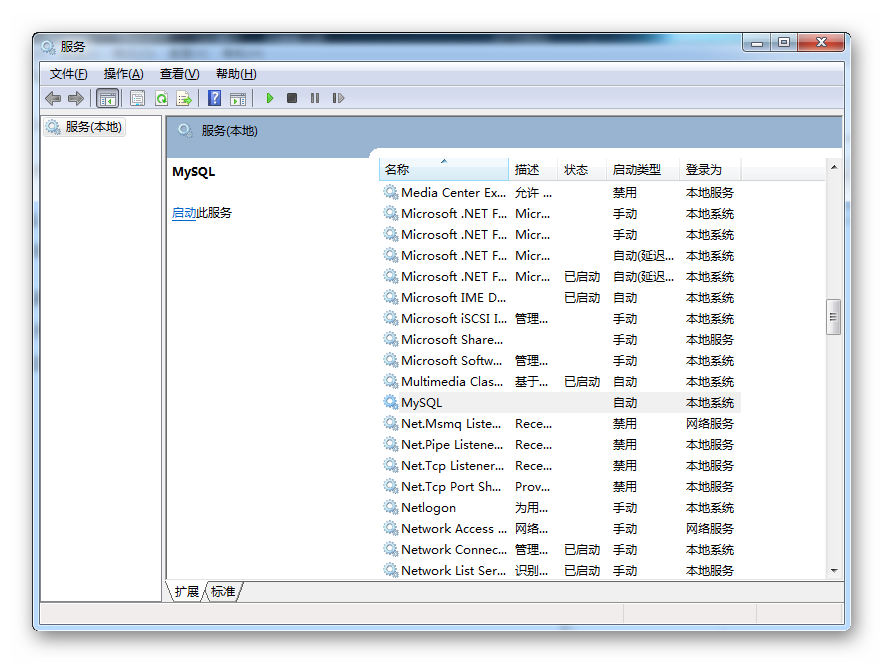
Task: Open the 文件(F) menu
Action: coord(68,74)
